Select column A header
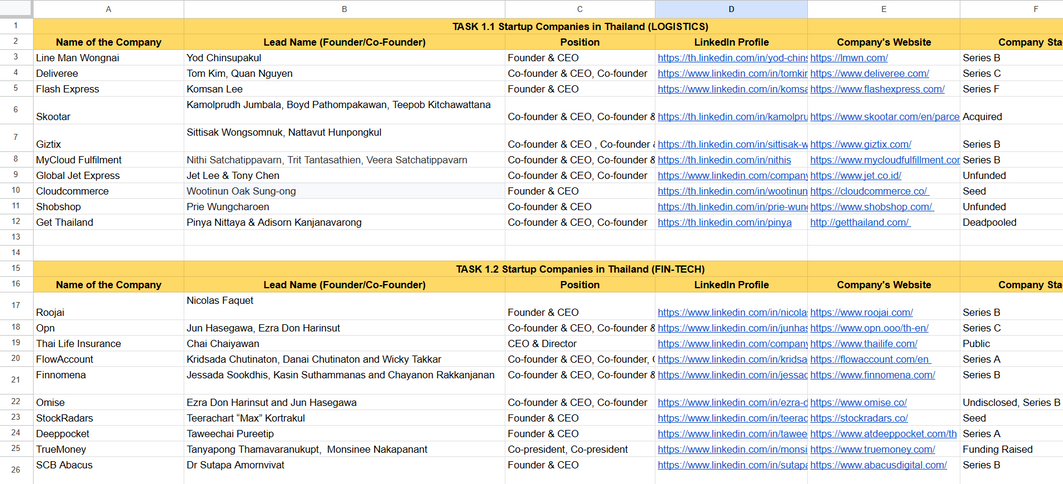Image resolution: width=1063 pixels, height=484 pixels. click(108, 9)
